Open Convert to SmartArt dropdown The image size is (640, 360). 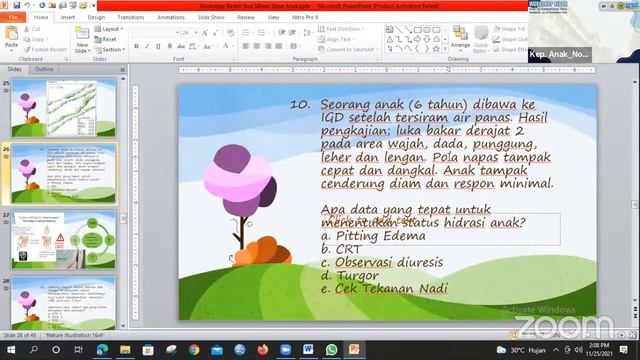(347, 49)
